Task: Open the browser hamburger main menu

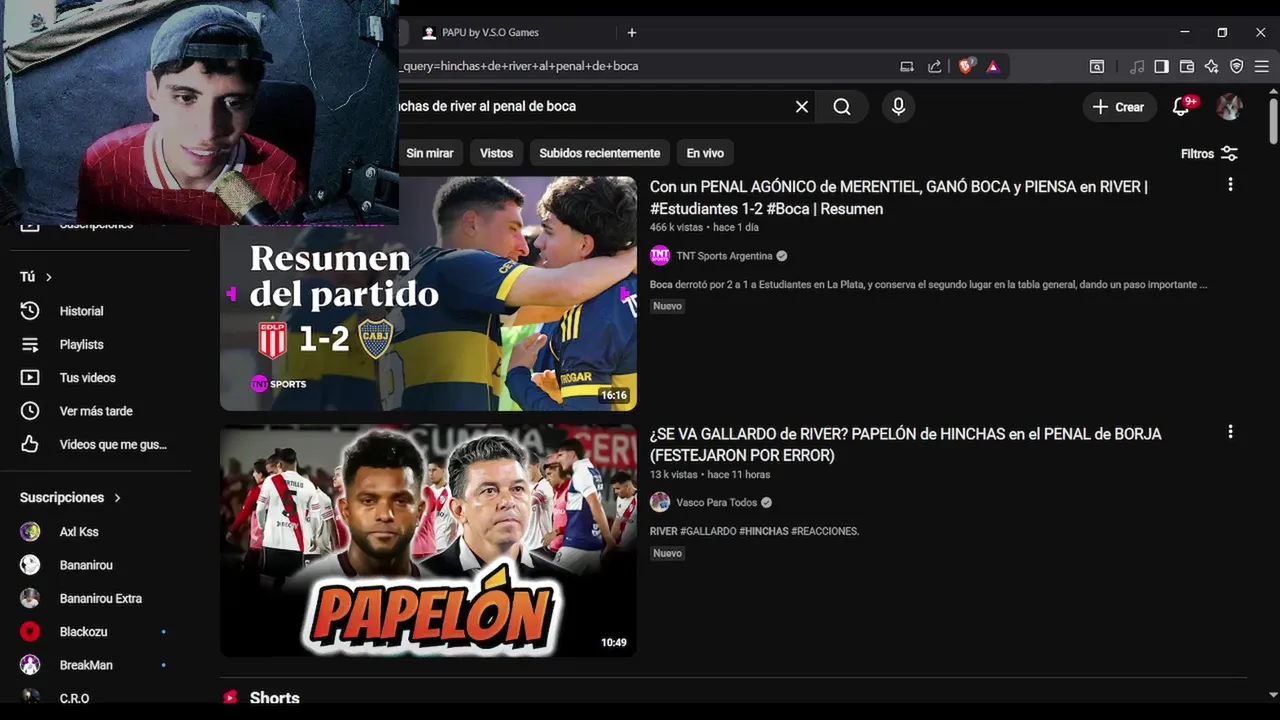Action: pyautogui.click(x=1261, y=66)
